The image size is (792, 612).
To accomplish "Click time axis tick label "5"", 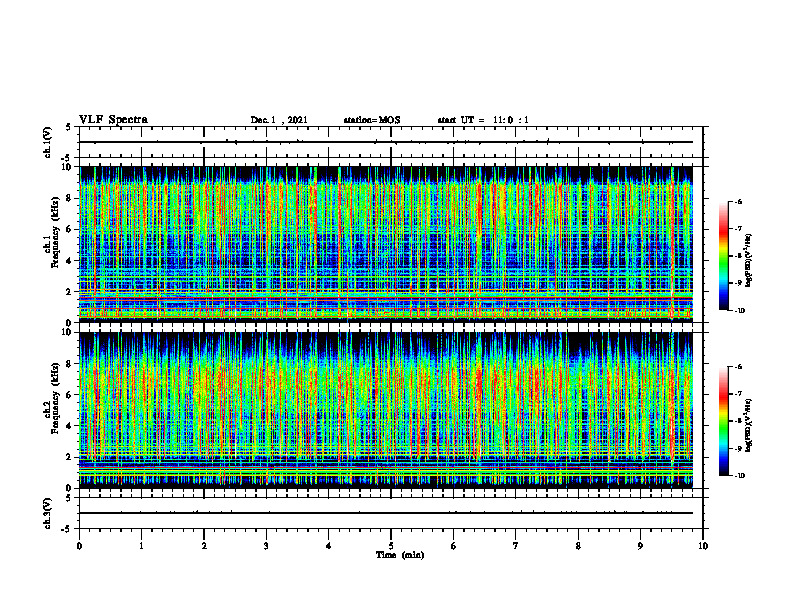I will pyautogui.click(x=391, y=546).
